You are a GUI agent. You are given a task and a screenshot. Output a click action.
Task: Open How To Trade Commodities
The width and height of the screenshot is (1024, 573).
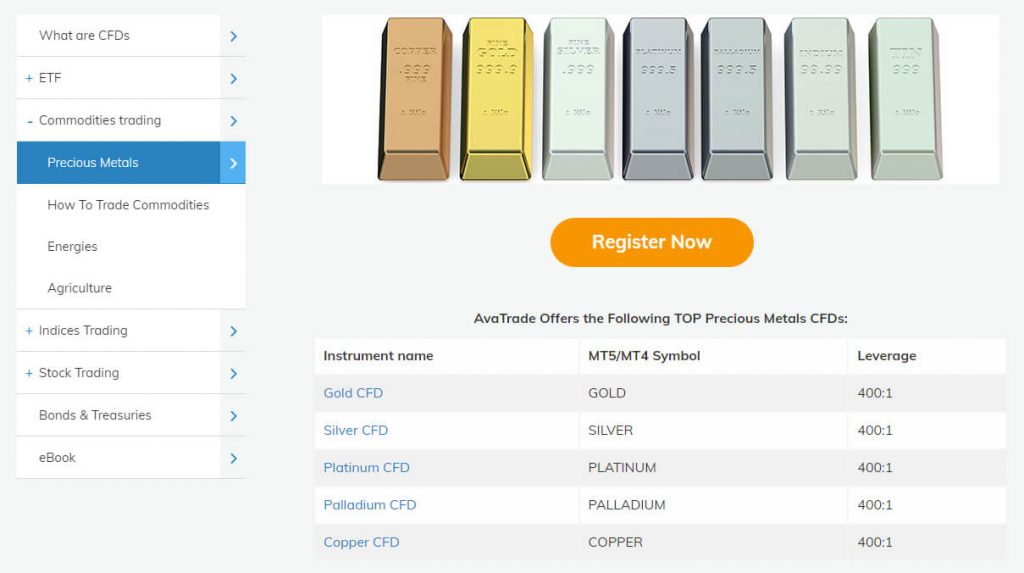(x=128, y=205)
